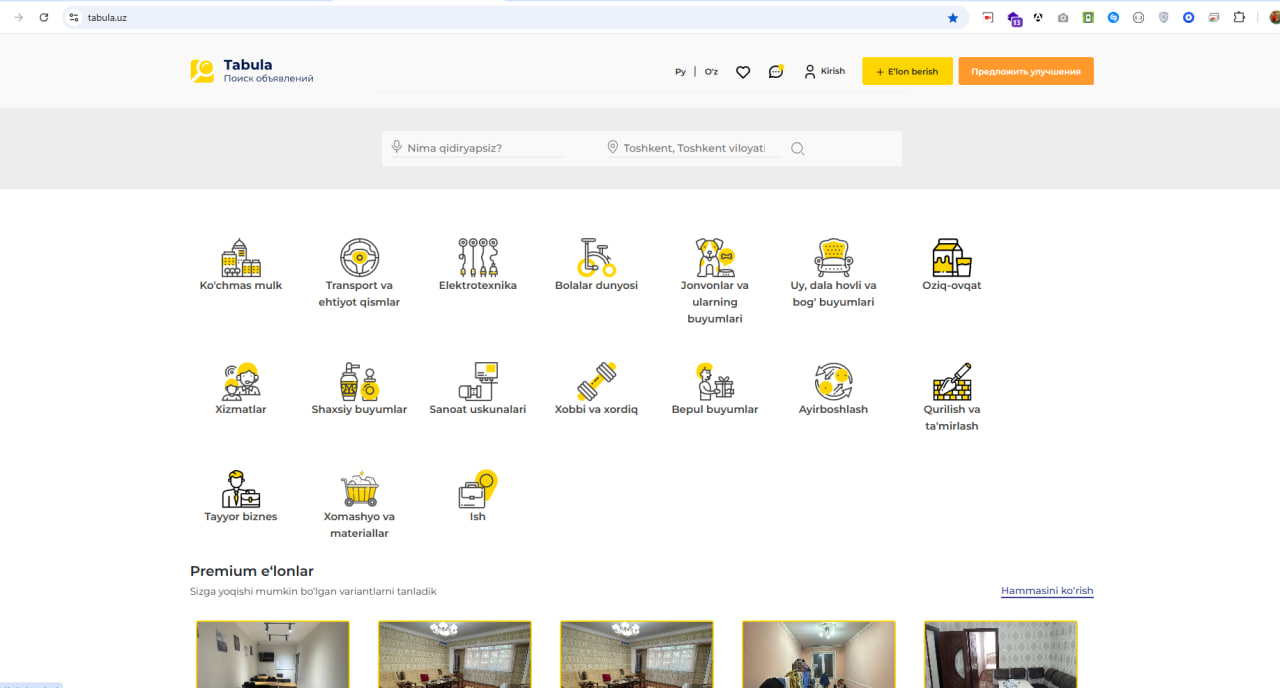Open the favorites heart icon in header

click(743, 72)
